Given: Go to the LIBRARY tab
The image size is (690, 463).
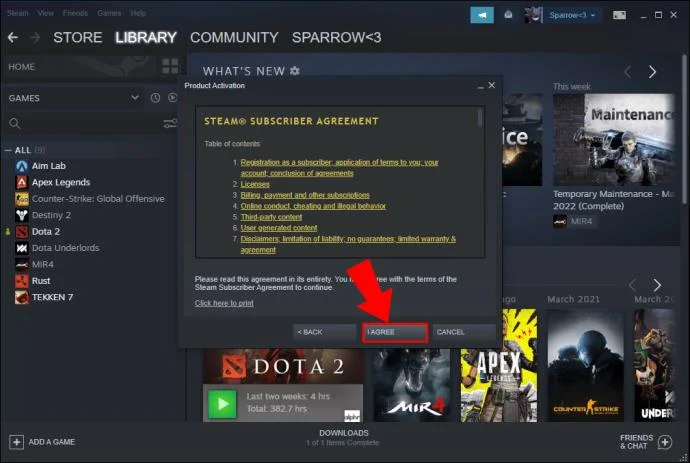Looking at the screenshot, I should pos(146,37).
